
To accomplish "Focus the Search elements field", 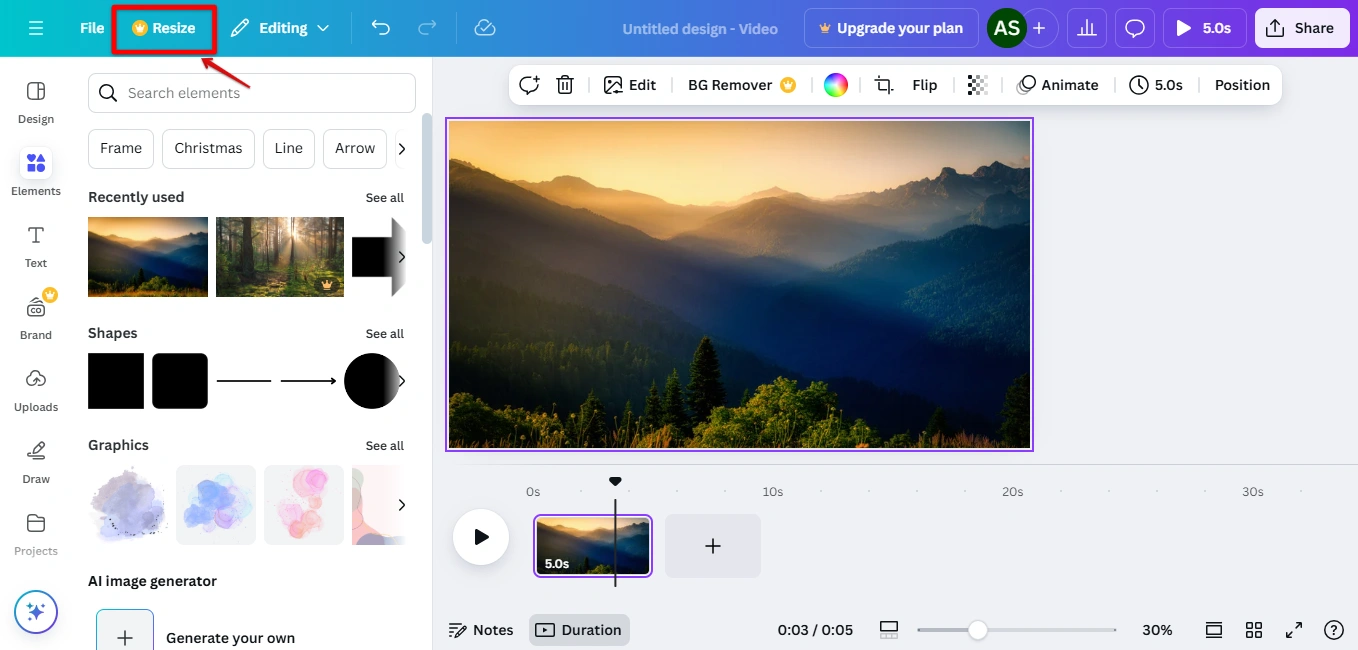I will pos(252,93).
